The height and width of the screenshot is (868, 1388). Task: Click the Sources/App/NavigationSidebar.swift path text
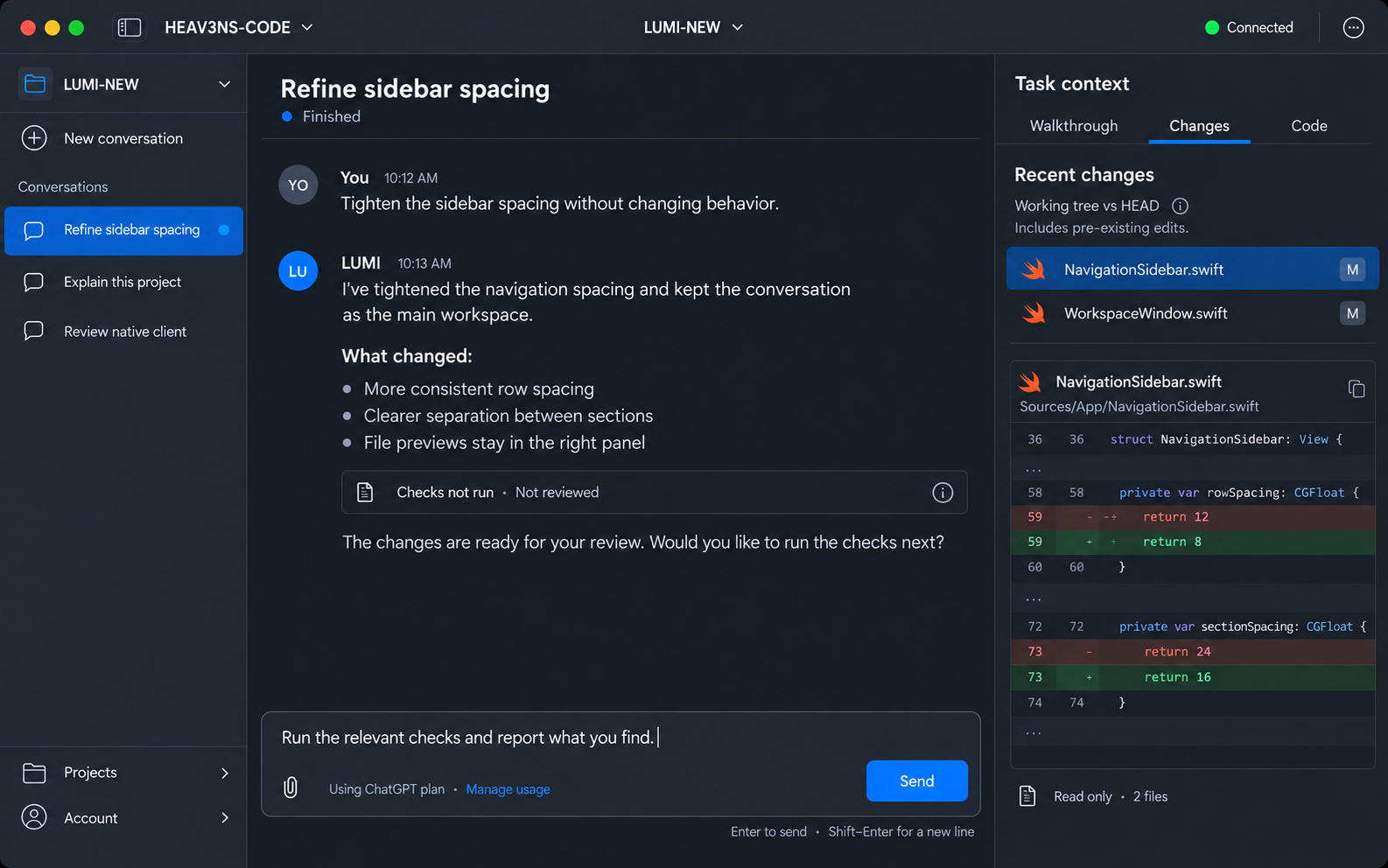(1139, 407)
